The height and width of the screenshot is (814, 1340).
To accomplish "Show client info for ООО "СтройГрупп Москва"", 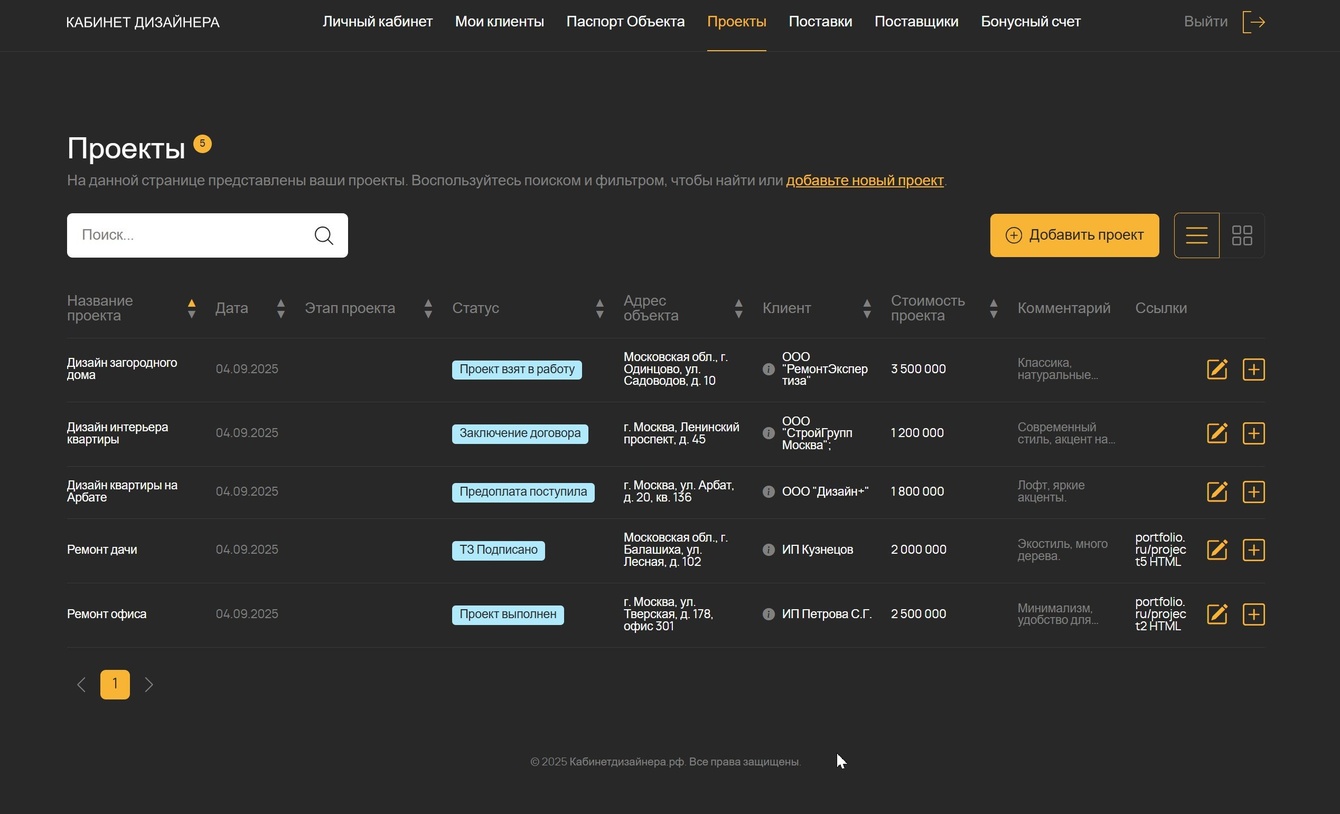I will (x=768, y=433).
